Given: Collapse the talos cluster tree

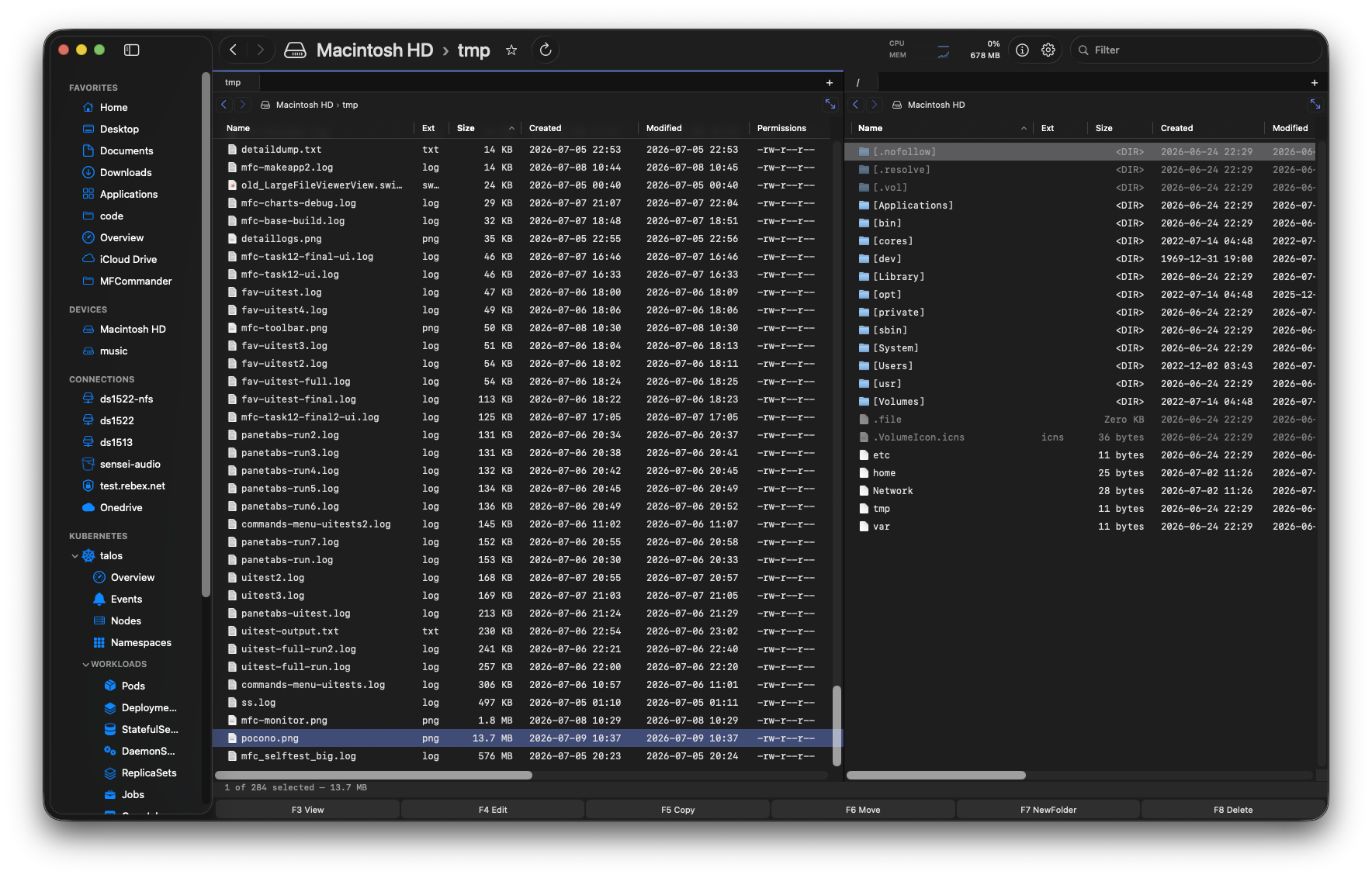Looking at the screenshot, I should [74, 556].
